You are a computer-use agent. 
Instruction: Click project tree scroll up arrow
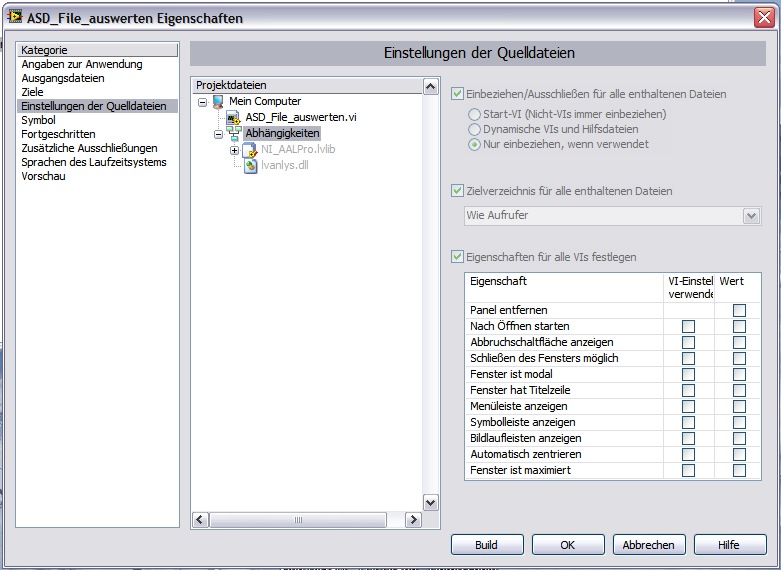pos(430,87)
